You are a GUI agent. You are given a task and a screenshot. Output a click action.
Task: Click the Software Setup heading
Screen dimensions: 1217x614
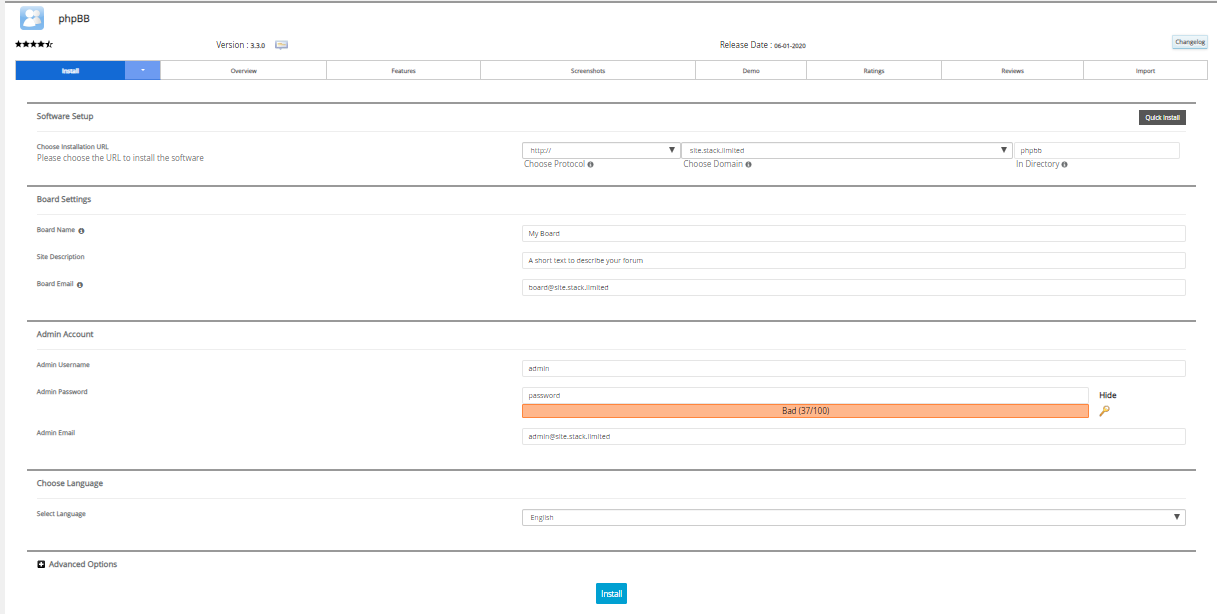click(x=65, y=117)
